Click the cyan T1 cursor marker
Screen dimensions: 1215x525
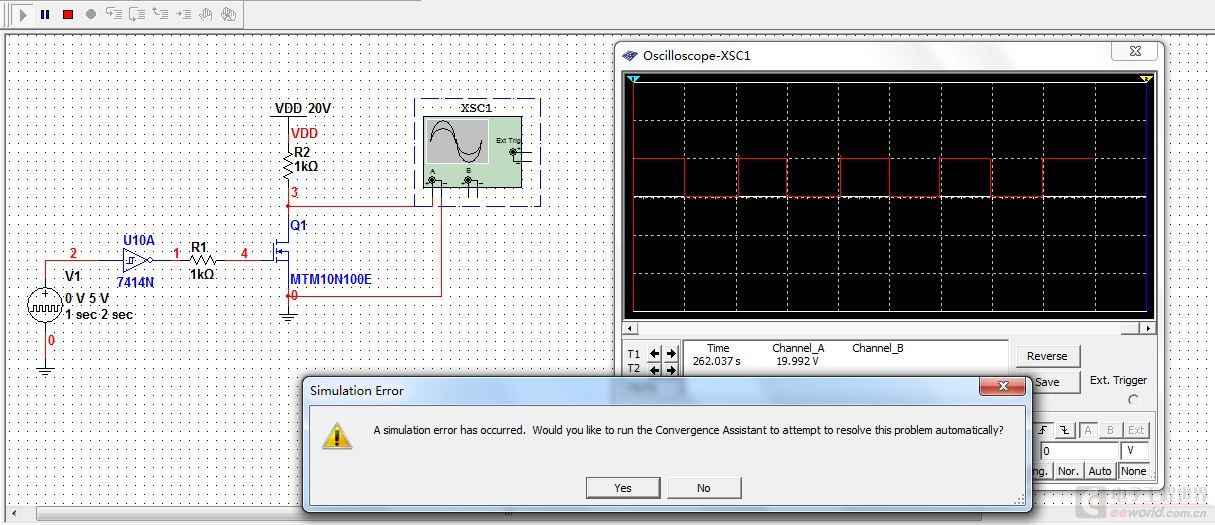tap(632, 78)
